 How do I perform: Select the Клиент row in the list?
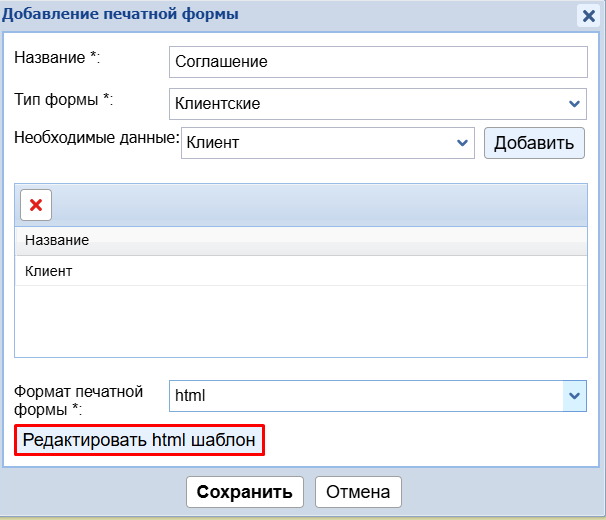point(300,270)
